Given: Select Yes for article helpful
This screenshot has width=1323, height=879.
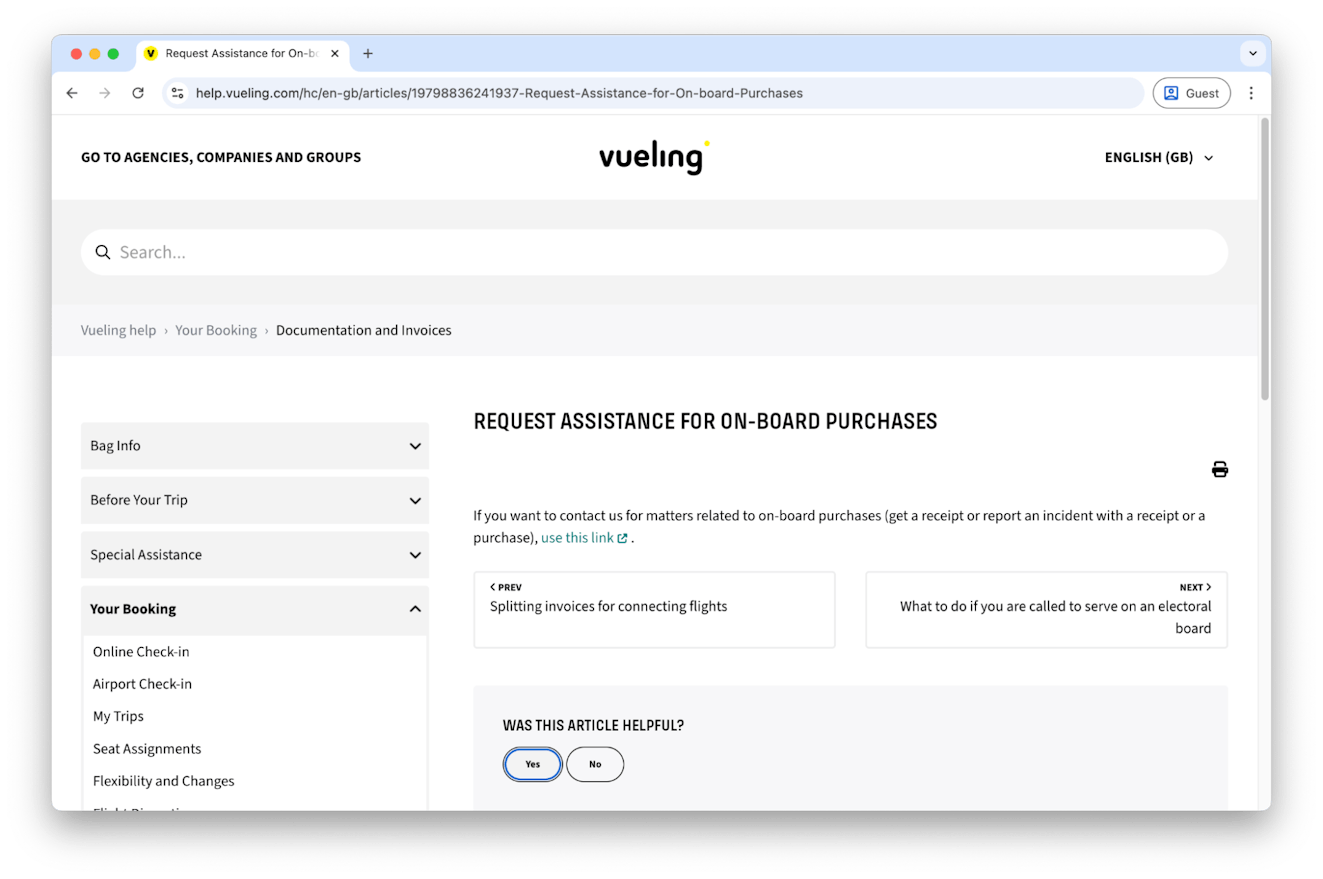Looking at the screenshot, I should pos(532,764).
